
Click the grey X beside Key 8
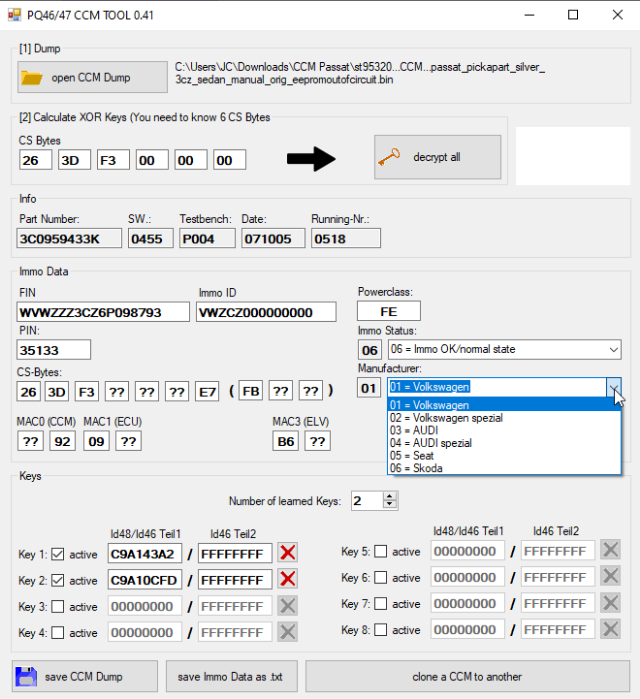(610, 630)
